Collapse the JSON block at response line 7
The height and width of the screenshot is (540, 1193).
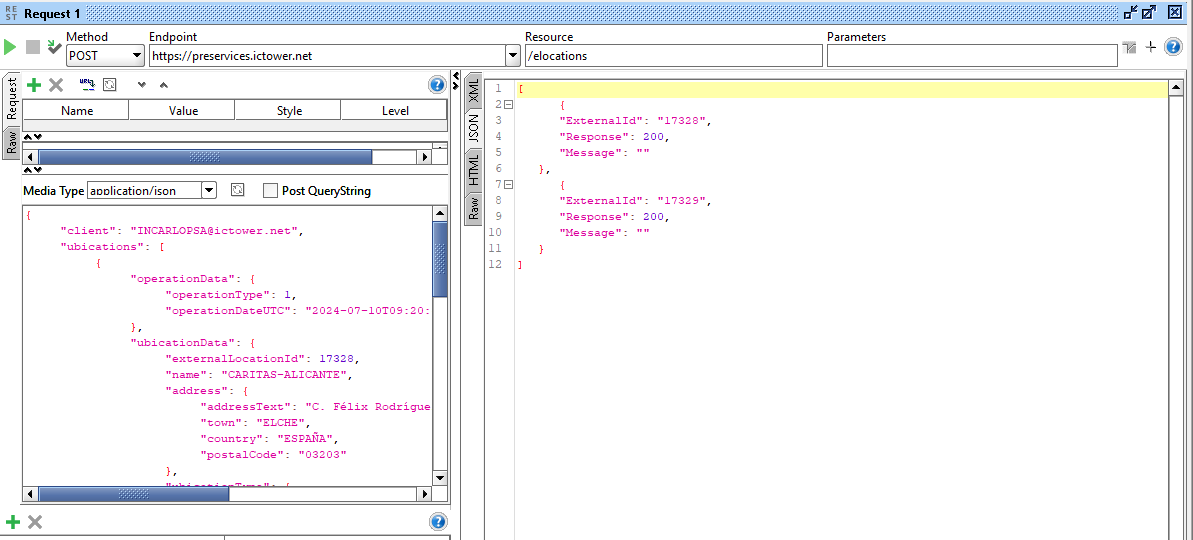point(508,184)
